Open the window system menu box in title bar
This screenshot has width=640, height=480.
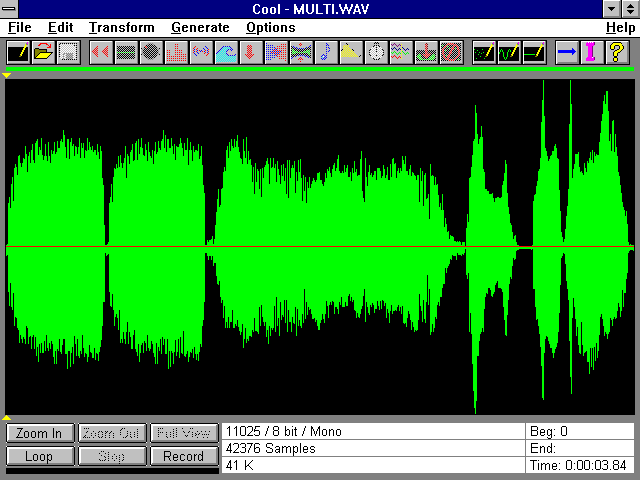[x=9, y=9]
